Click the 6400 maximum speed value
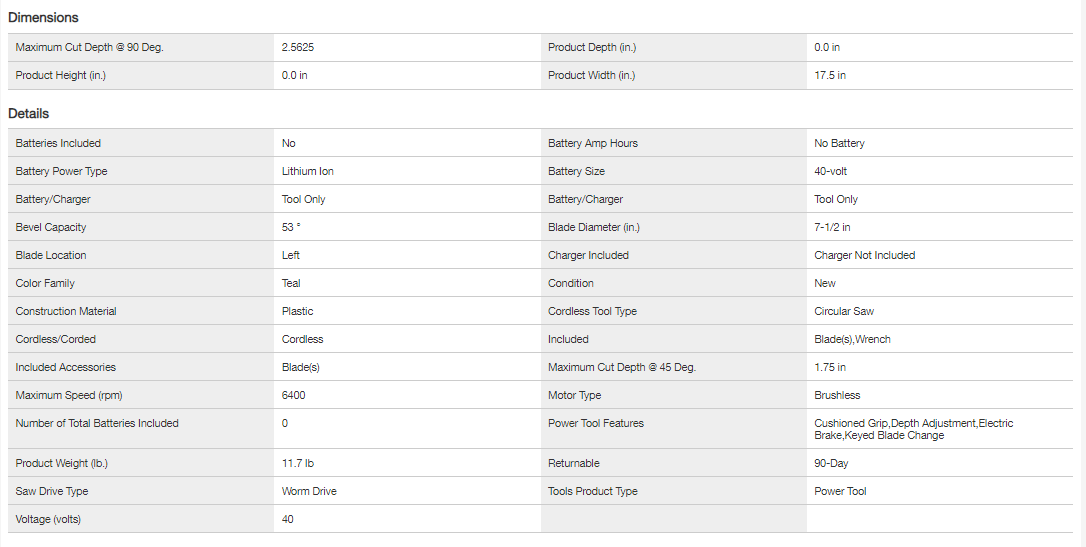 coord(294,395)
